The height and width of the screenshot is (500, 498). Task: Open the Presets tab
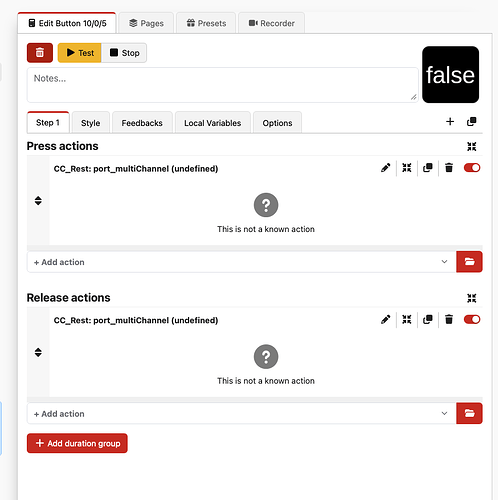(x=206, y=23)
